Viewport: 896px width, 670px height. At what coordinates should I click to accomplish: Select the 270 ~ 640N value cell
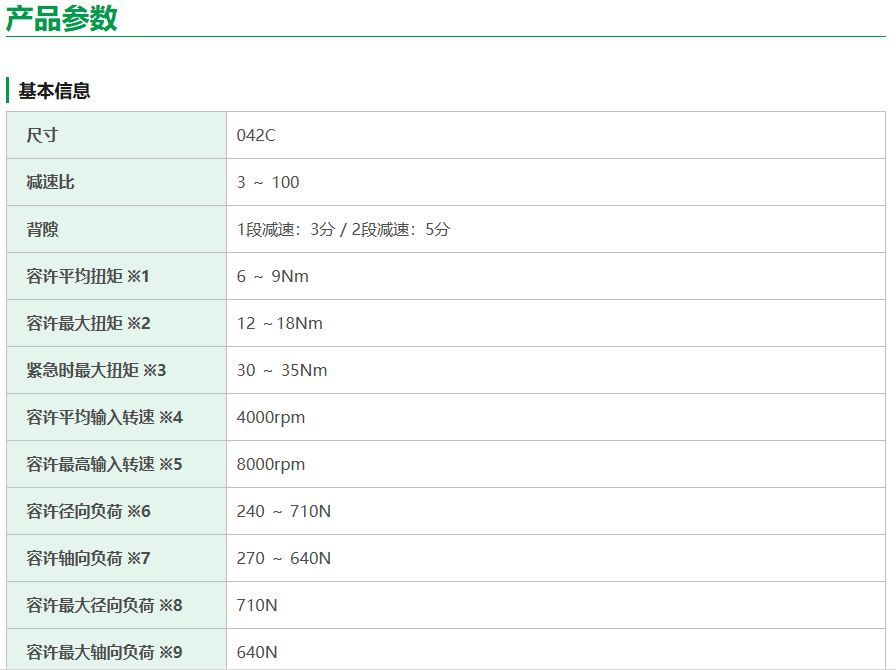coord(284,558)
